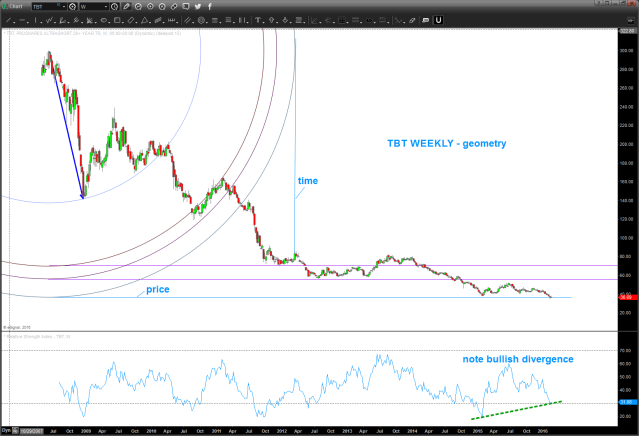Toggle the U icon in drawing toolbar

[439, 20]
